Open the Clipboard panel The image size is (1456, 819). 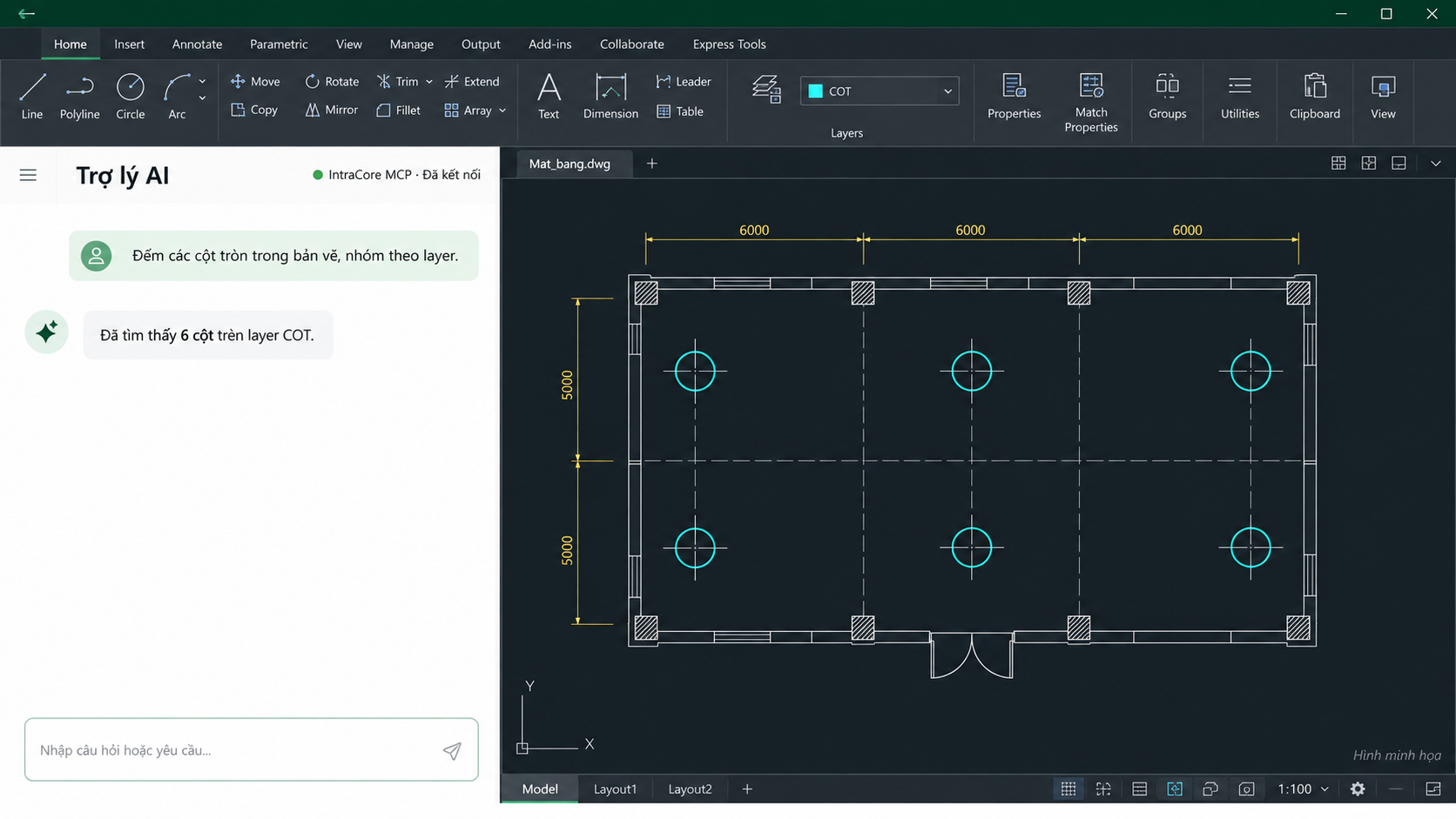1315,97
